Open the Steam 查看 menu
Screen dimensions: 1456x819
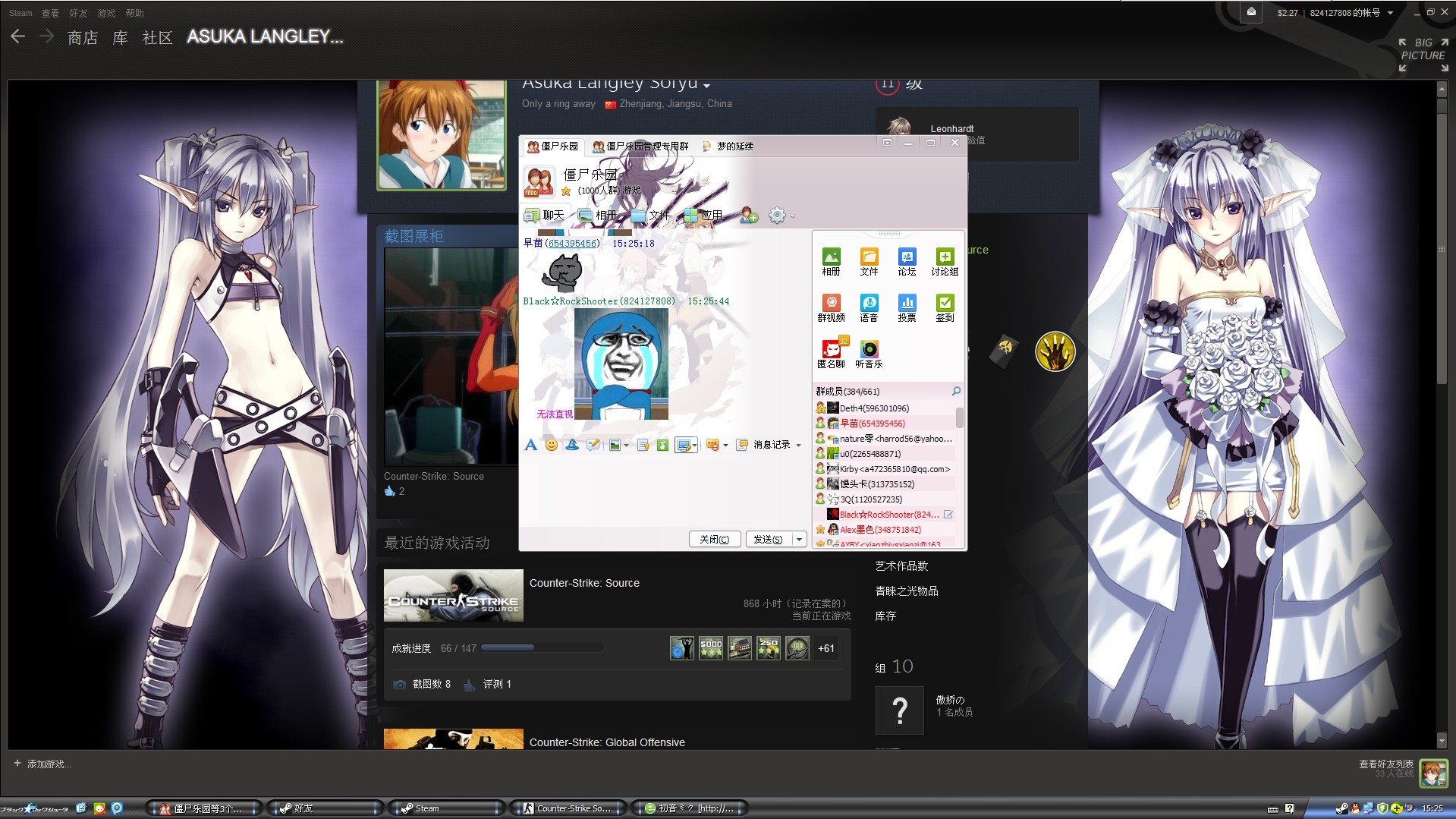50,13
